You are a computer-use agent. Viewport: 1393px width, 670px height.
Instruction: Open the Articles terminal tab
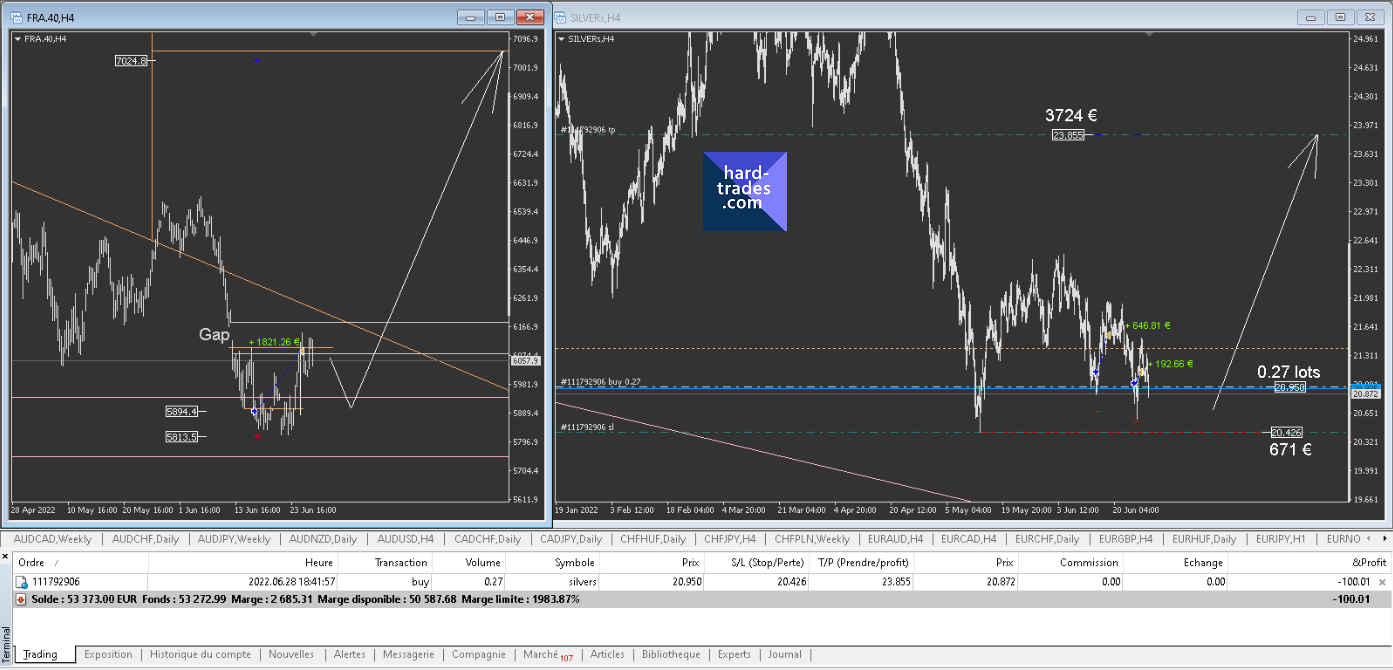(x=607, y=654)
